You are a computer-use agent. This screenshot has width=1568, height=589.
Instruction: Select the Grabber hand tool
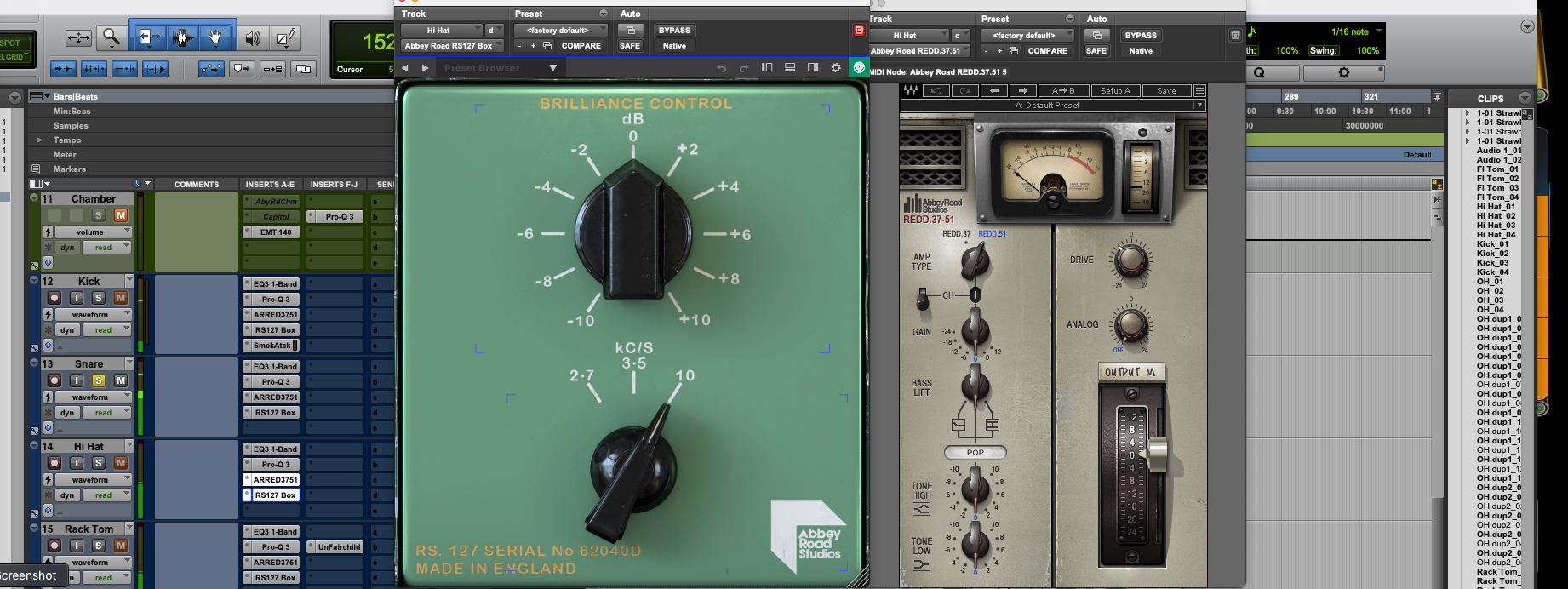pyautogui.click(x=216, y=37)
